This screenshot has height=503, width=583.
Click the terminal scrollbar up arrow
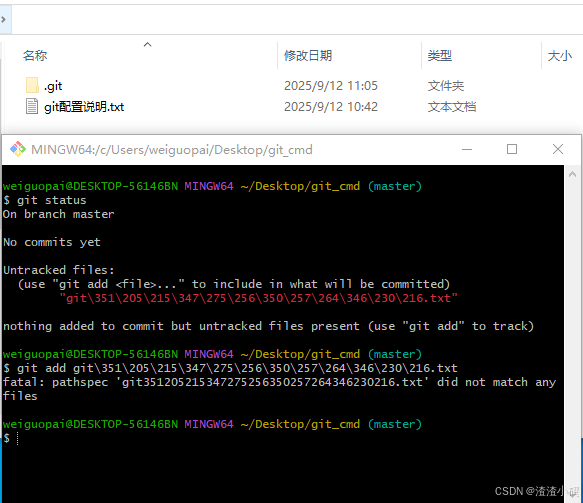coord(573,174)
